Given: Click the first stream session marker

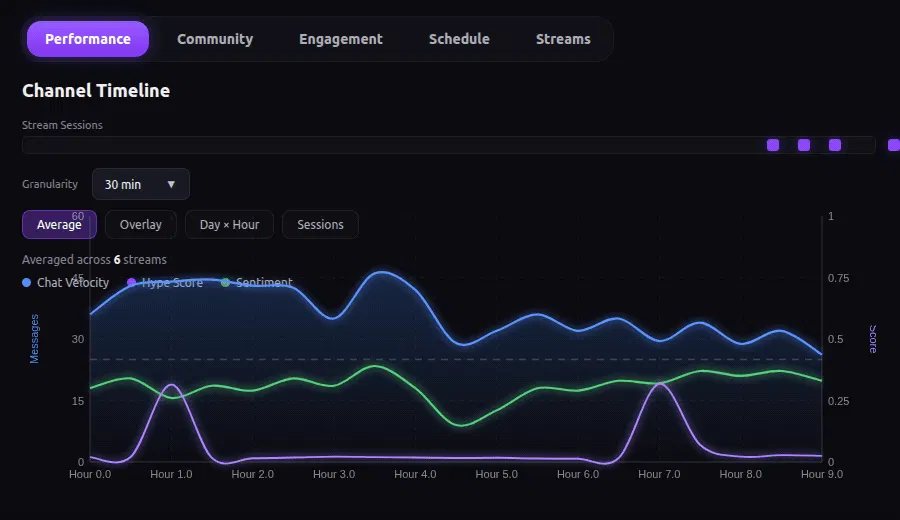Looking at the screenshot, I should (x=773, y=145).
